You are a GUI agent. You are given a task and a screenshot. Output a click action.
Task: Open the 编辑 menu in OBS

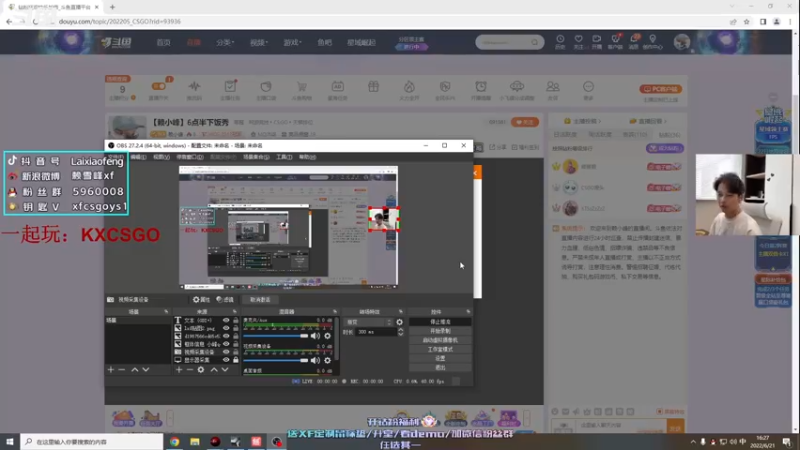click(138, 157)
